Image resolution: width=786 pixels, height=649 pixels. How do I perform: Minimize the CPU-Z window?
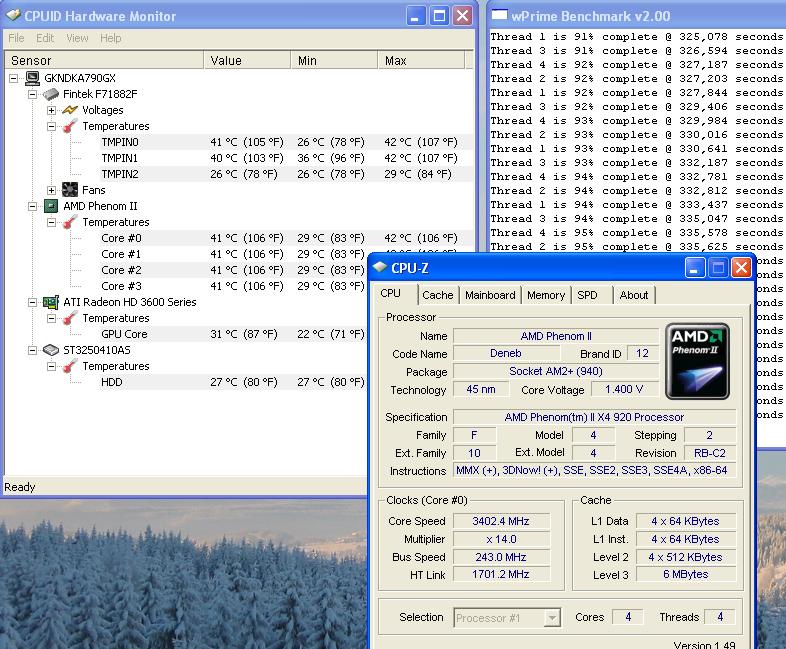tap(695, 268)
